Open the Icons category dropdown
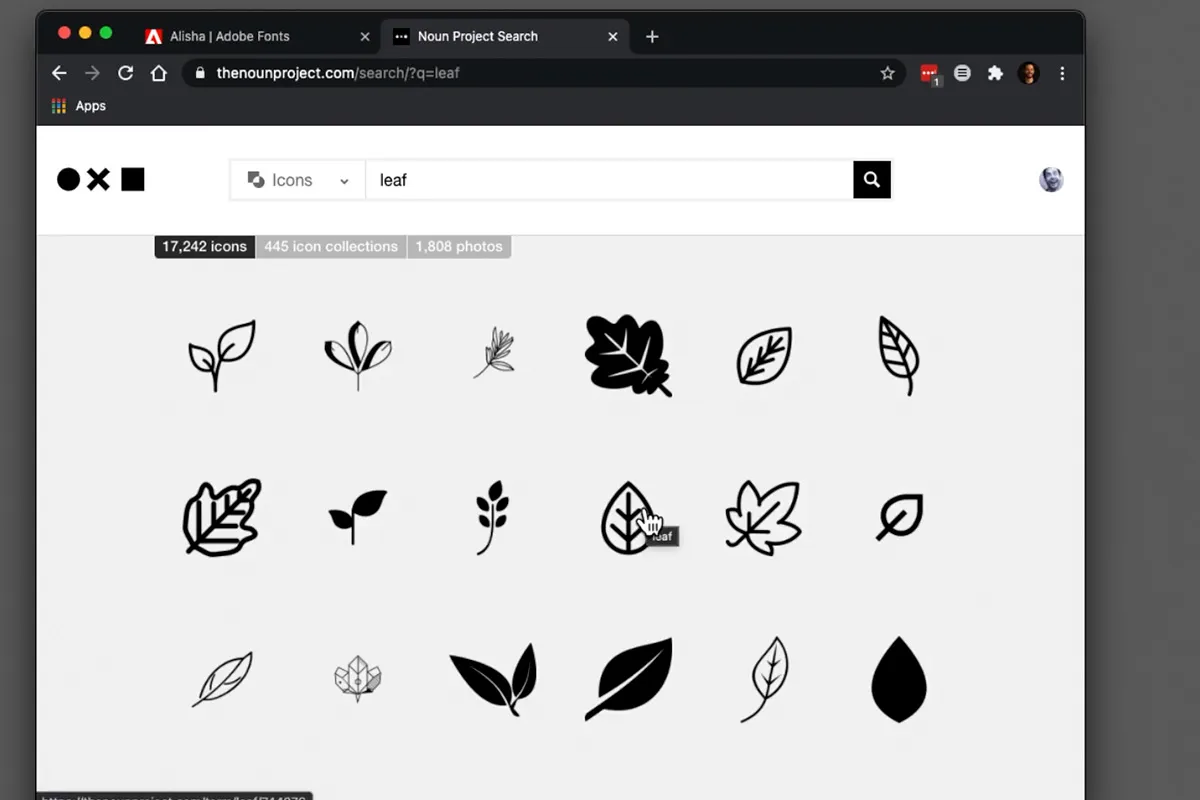Screen dimensions: 1200x800 point(296,179)
